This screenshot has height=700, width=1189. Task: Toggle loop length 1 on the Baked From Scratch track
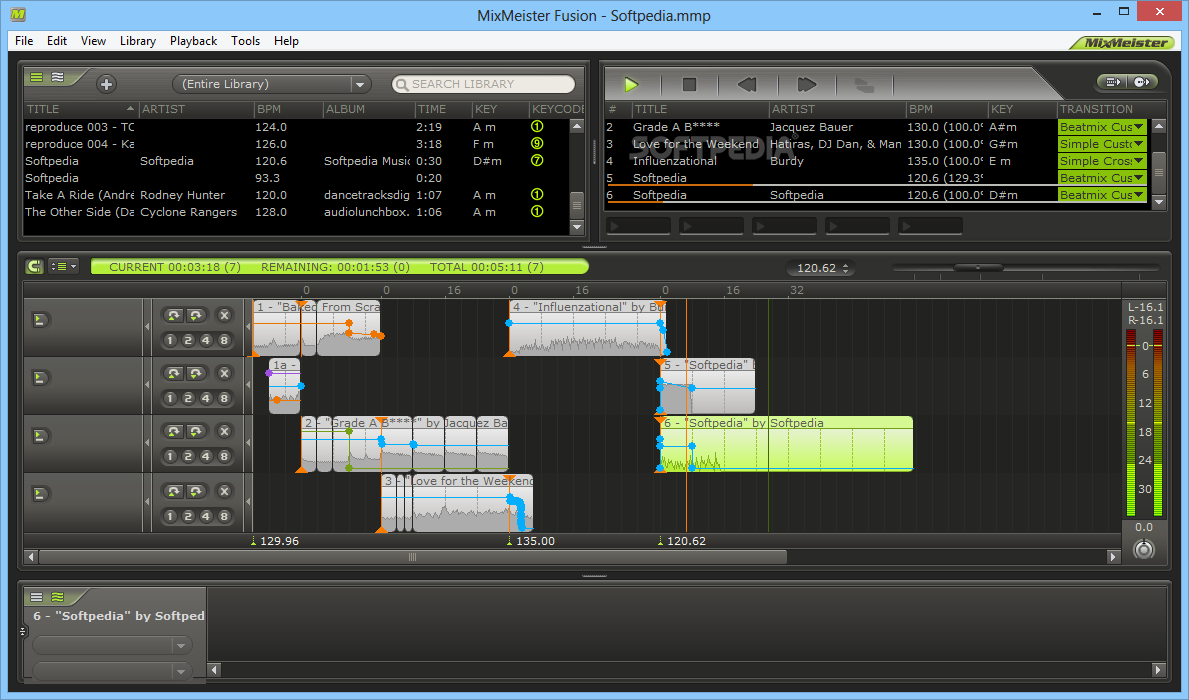pyautogui.click(x=170, y=341)
